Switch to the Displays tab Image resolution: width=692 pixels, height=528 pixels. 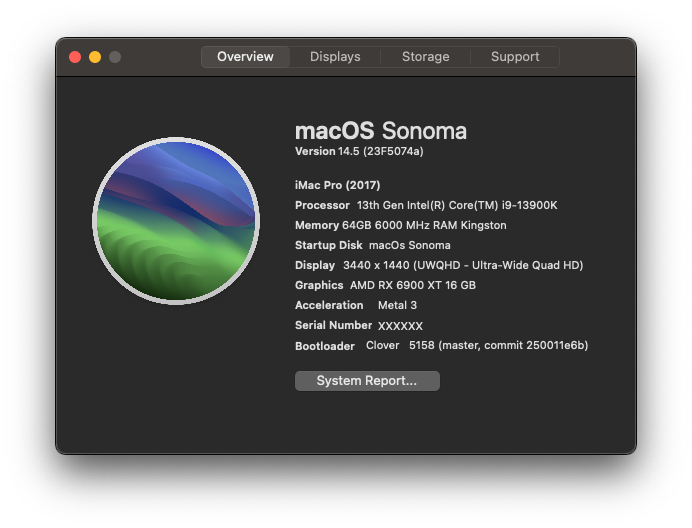click(x=335, y=57)
